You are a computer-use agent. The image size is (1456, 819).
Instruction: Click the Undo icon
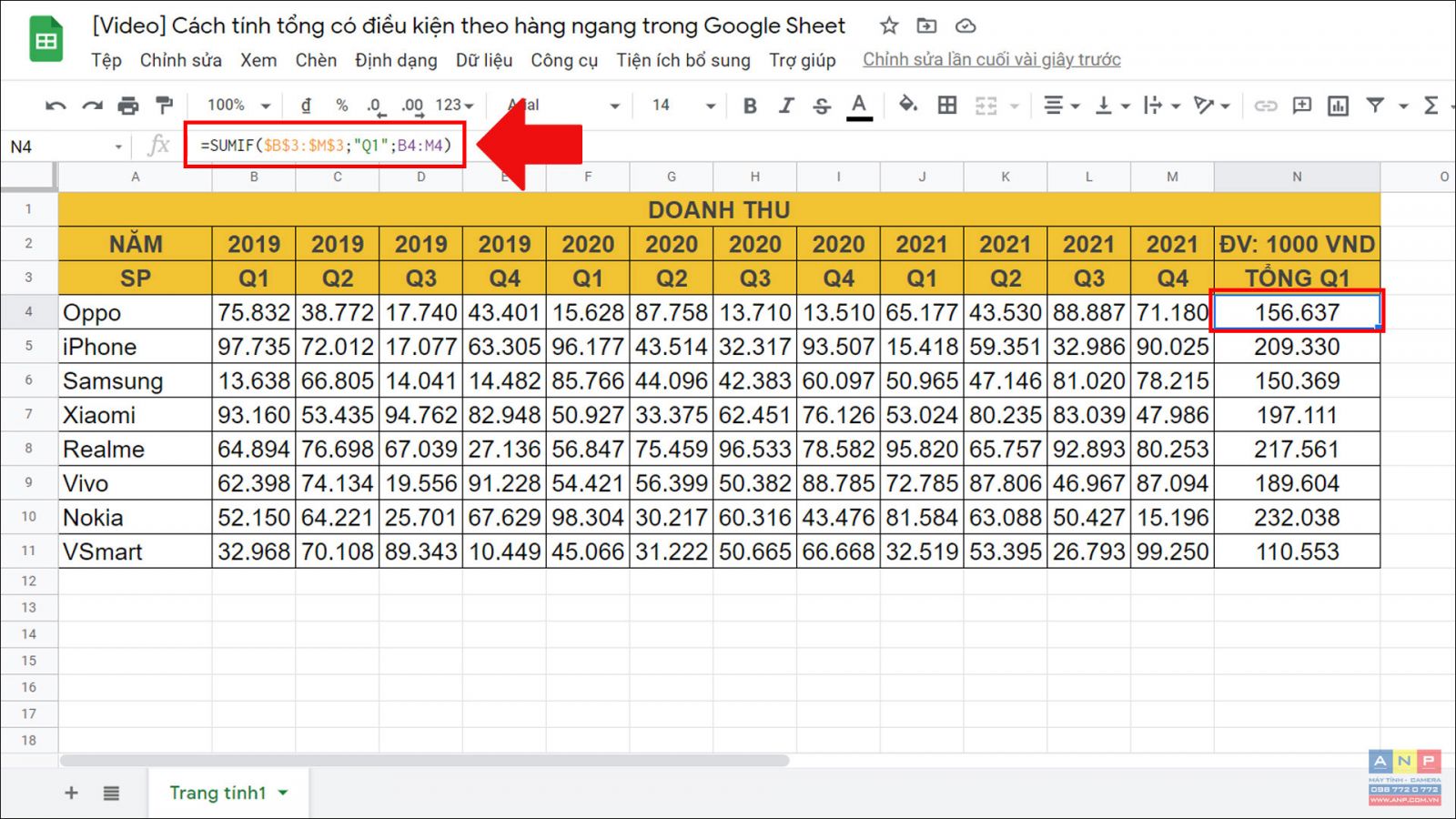tap(56, 106)
